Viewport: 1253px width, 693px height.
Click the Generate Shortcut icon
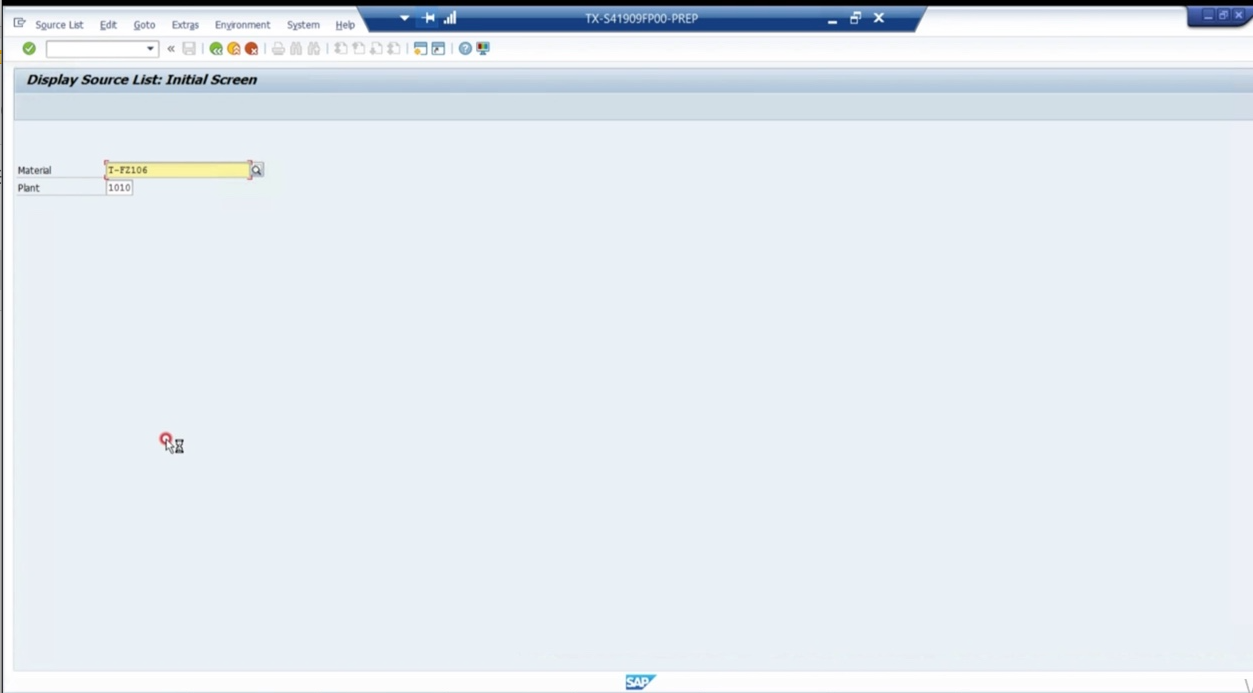click(438, 48)
